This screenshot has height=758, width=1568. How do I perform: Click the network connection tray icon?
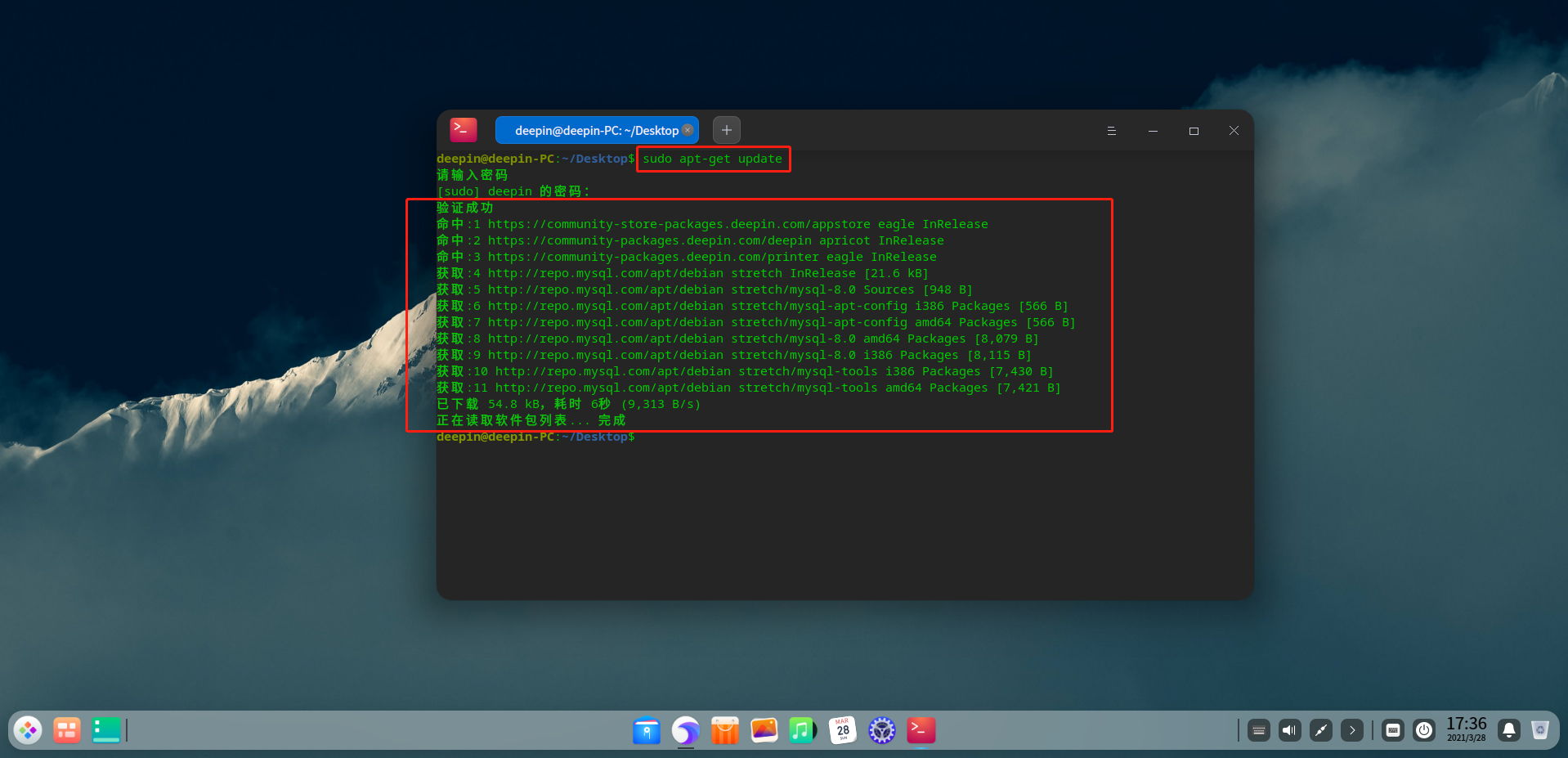point(1321,730)
